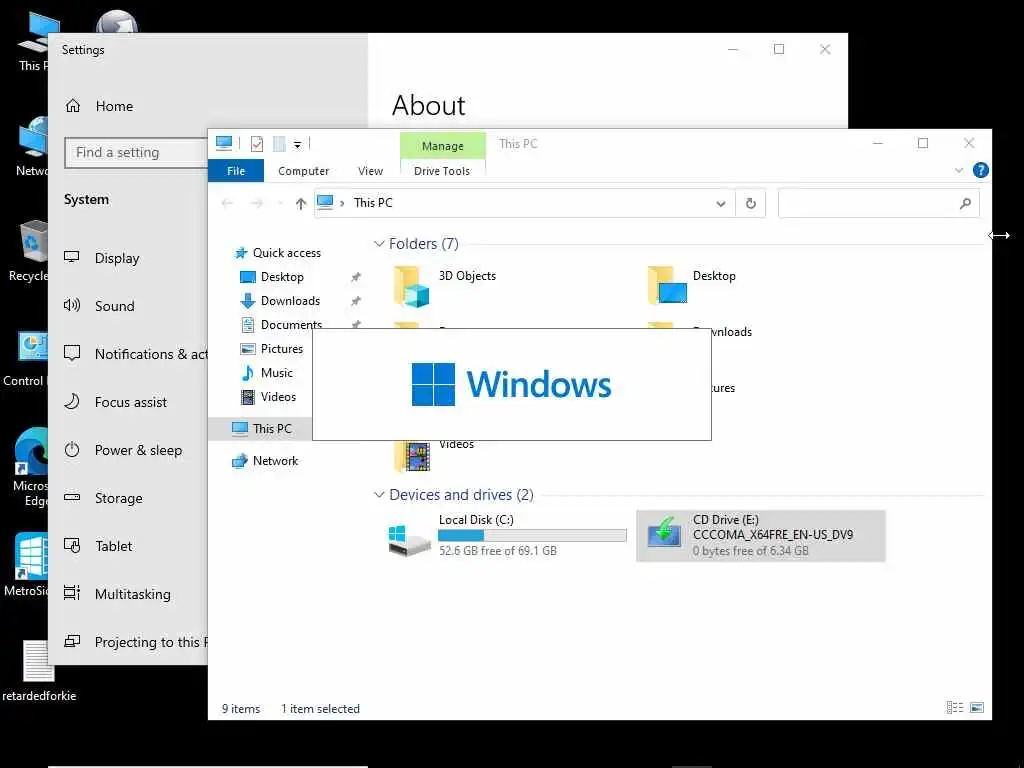The width and height of the screenshot is (1024, 768).
Task: Go up one level with Up arrow
Action: tap(300, 204)
